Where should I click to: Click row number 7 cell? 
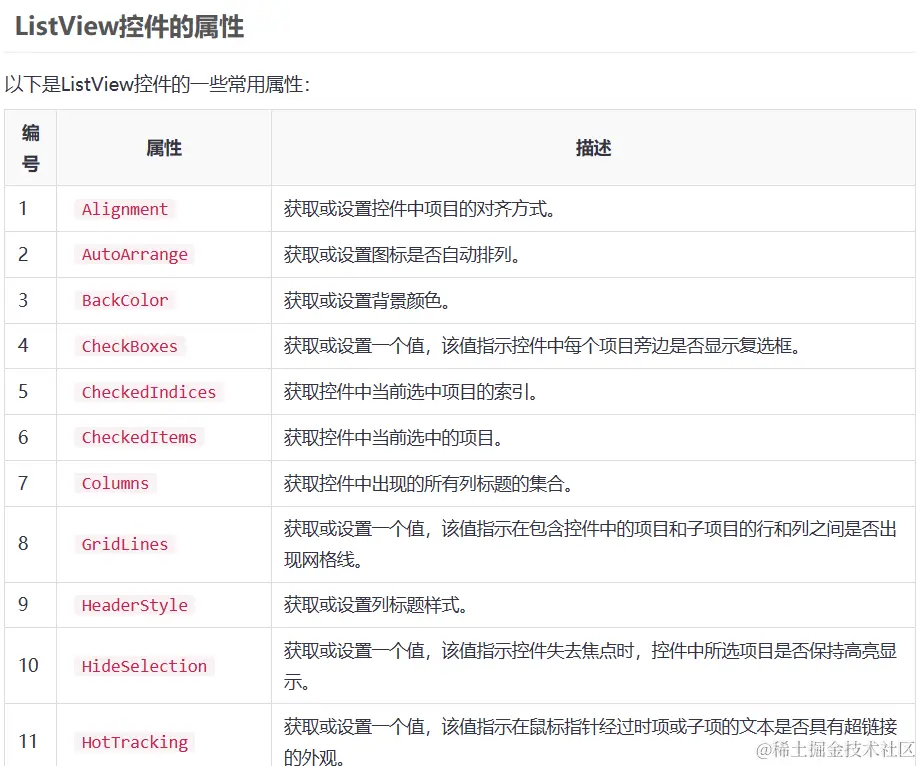31,483
